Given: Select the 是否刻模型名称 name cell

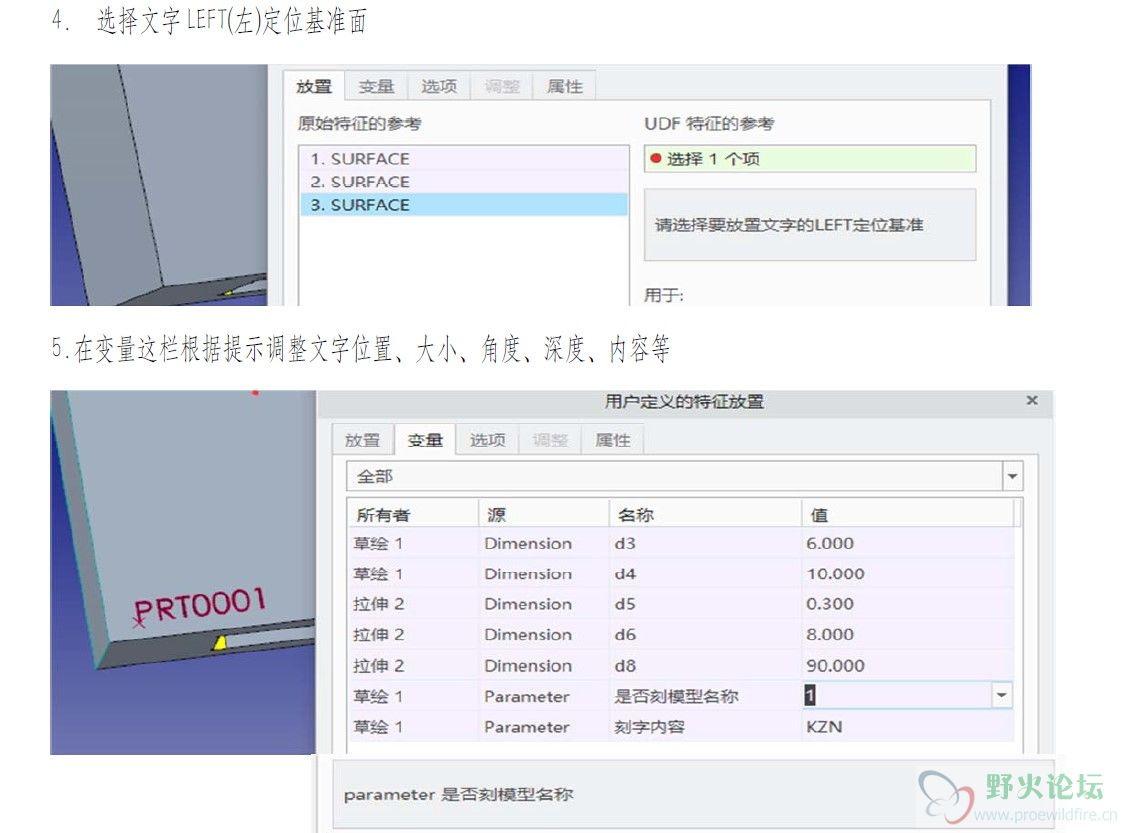Looking at the screenshot, I should 706,696.
